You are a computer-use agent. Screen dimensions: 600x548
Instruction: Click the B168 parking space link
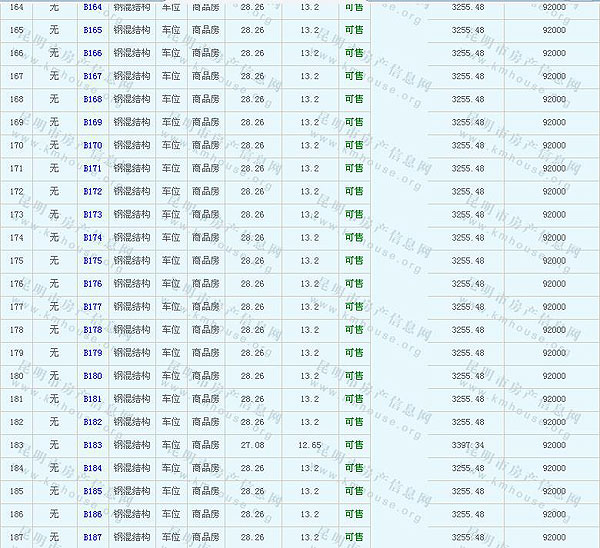[x=92, y=99]
